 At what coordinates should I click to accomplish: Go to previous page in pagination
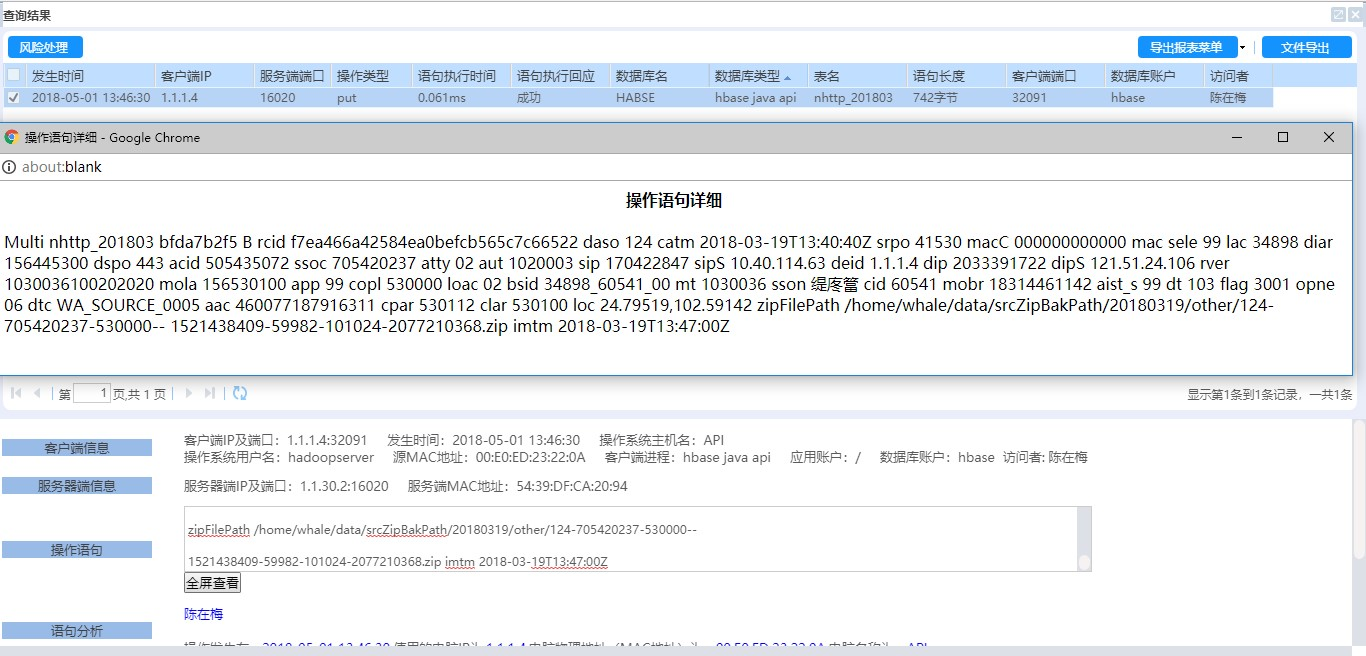pos(37,394)
